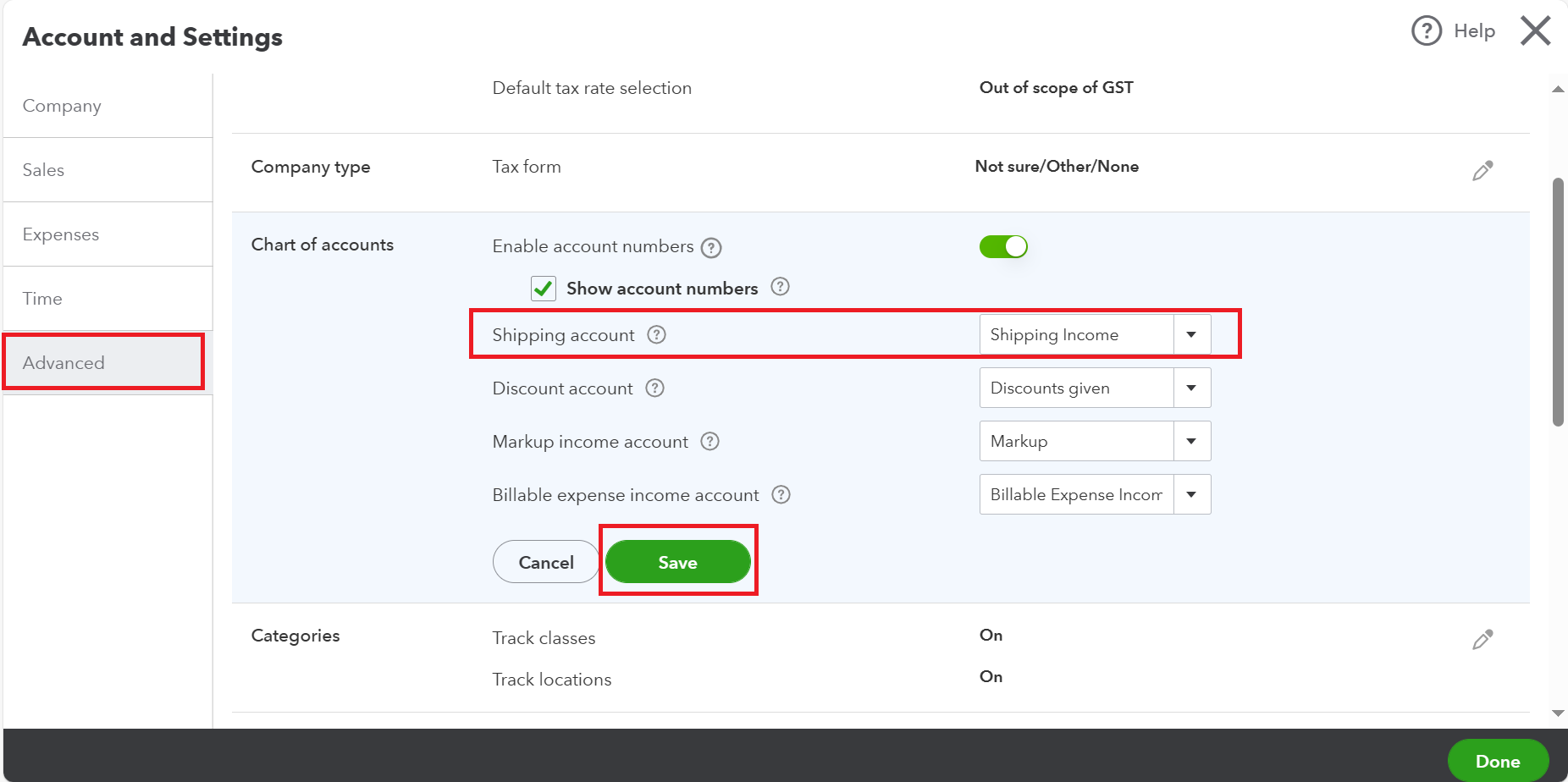Click the Help question mark icon
Image resolution: width=1568 pixels, height=782 pixels.
tap(1427, 31)
